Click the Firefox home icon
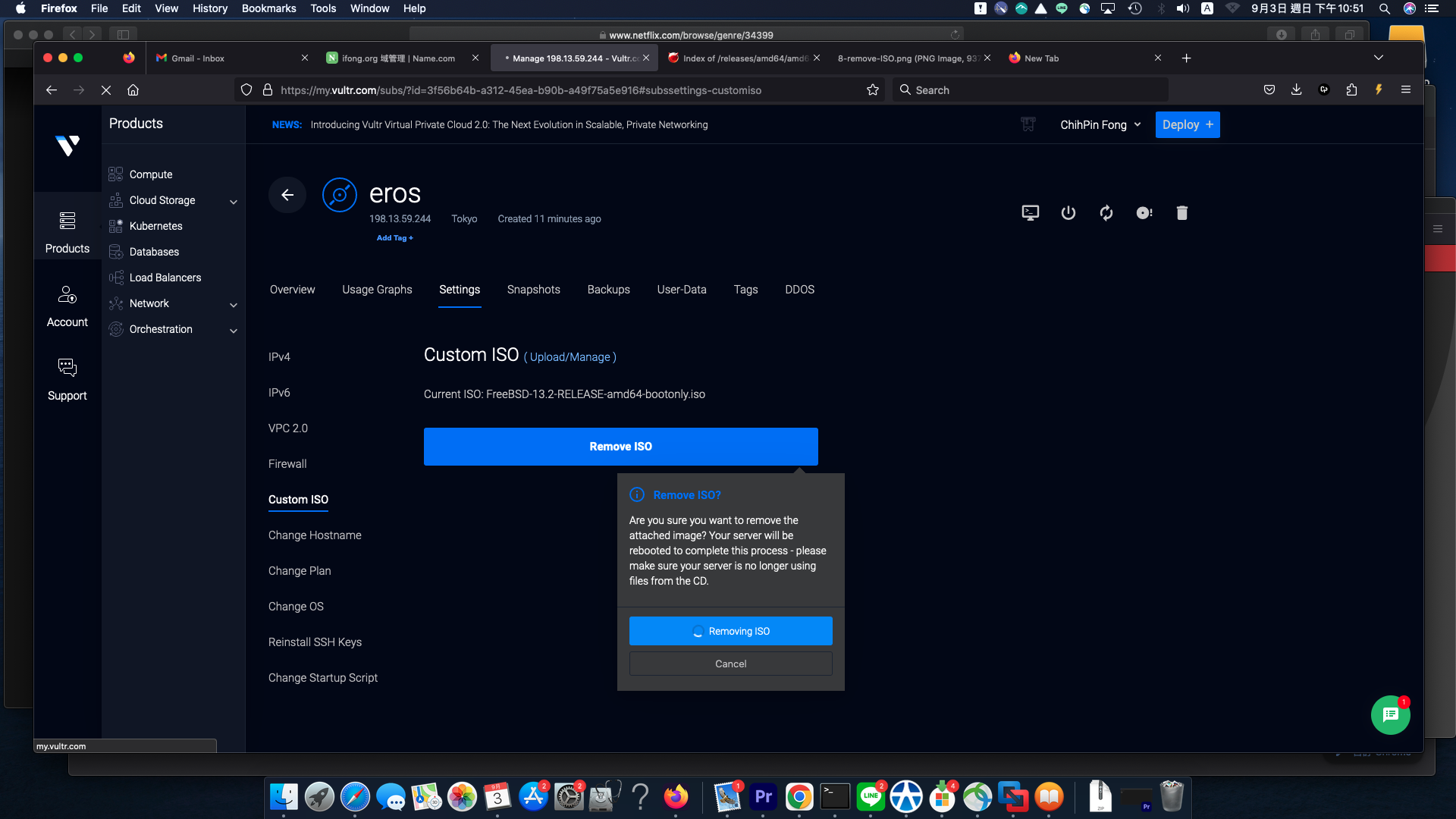Image resolution: width=1456 pixels, height=819 pixels. tap(133, 90)
